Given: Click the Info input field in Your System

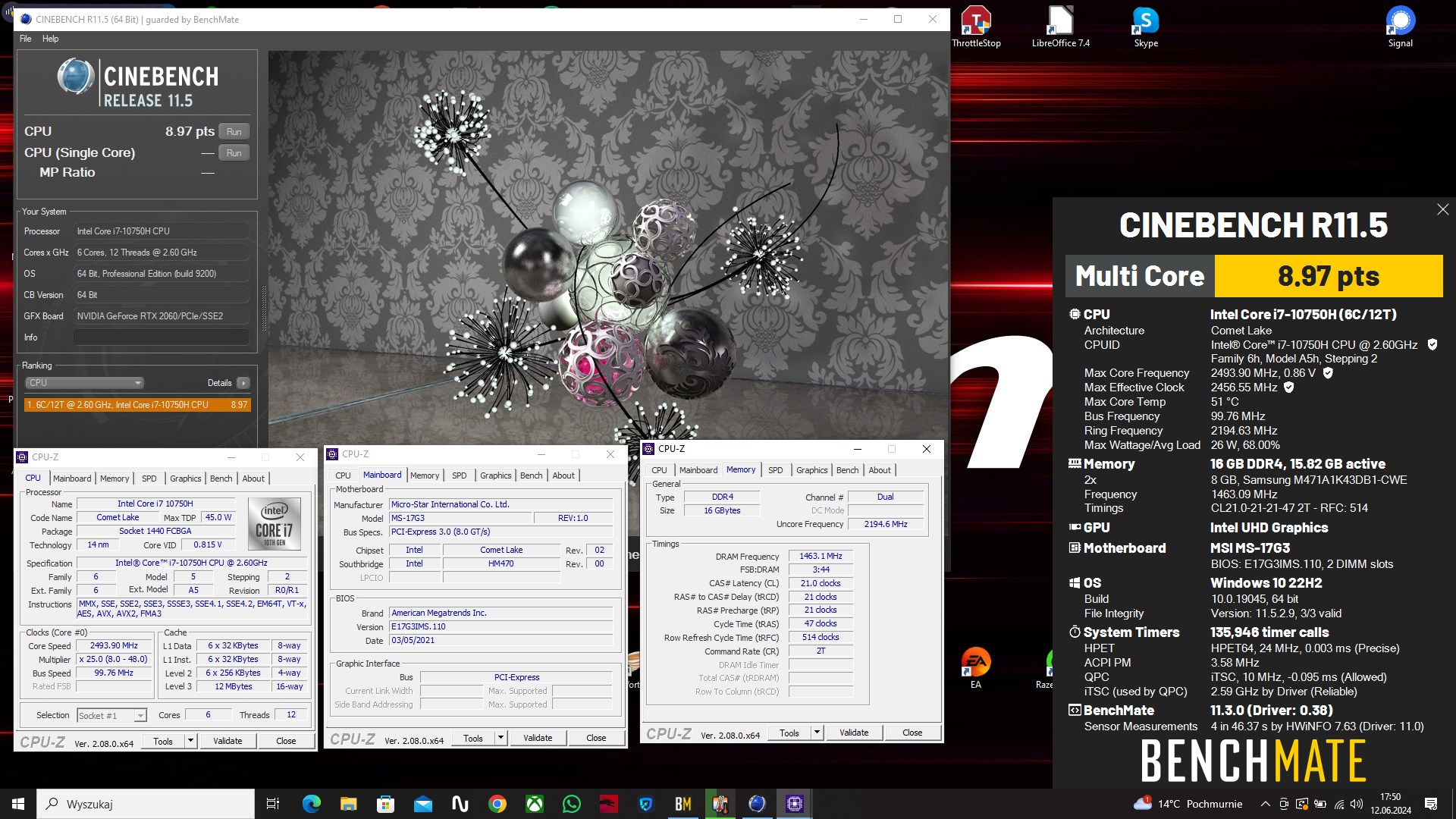Looking at the screenshot, I should [x=162, y=337].
